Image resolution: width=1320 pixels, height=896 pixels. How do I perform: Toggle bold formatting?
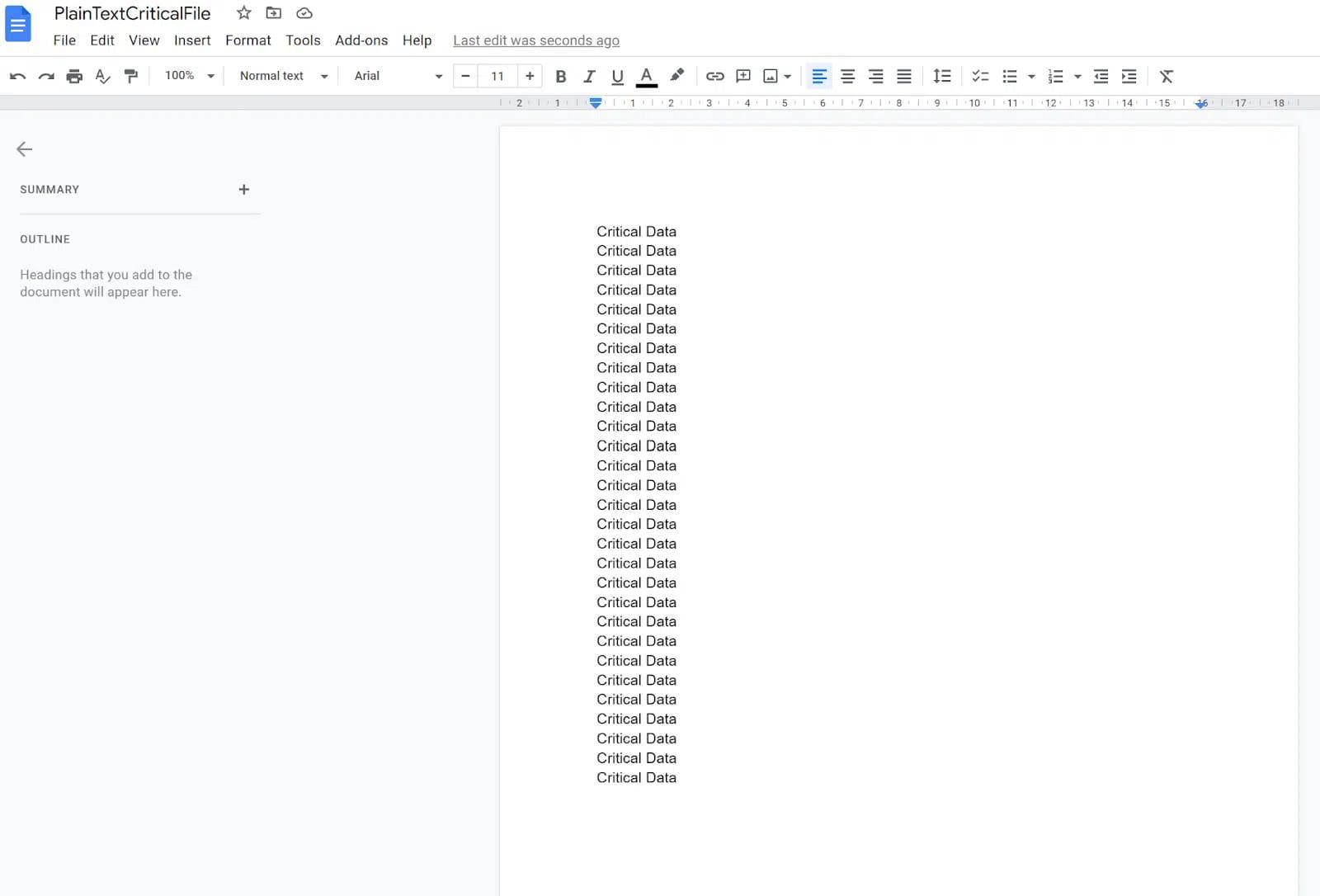tap(561, 76)
